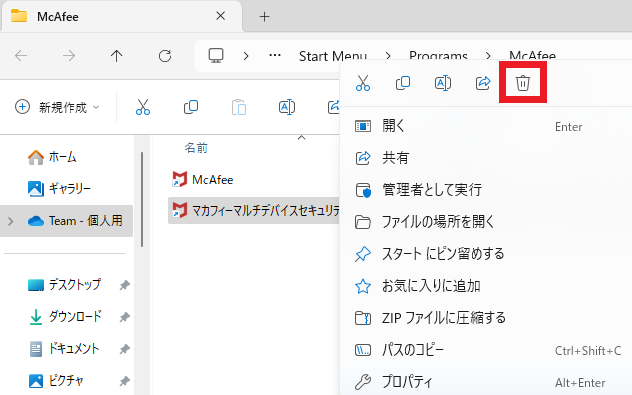
Task: Click the toolbar Paste clipboard icon
Action: point(239,107)
